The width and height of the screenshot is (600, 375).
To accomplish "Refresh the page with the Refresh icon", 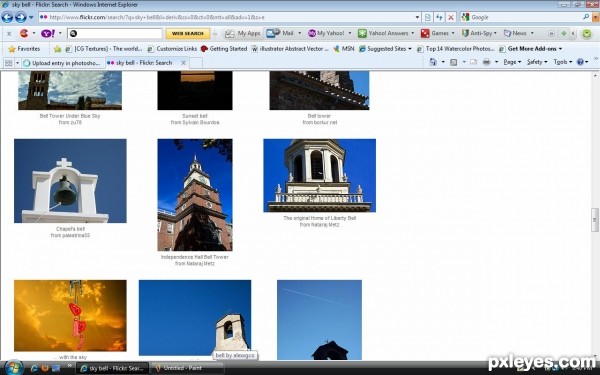I will 439,17.
